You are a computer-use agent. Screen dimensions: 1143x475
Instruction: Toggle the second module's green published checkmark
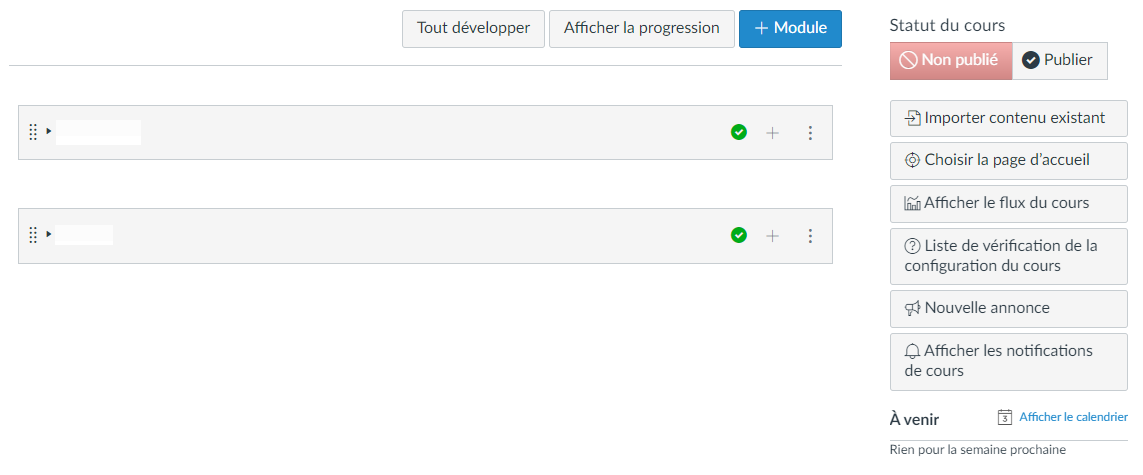coord(739,235)
